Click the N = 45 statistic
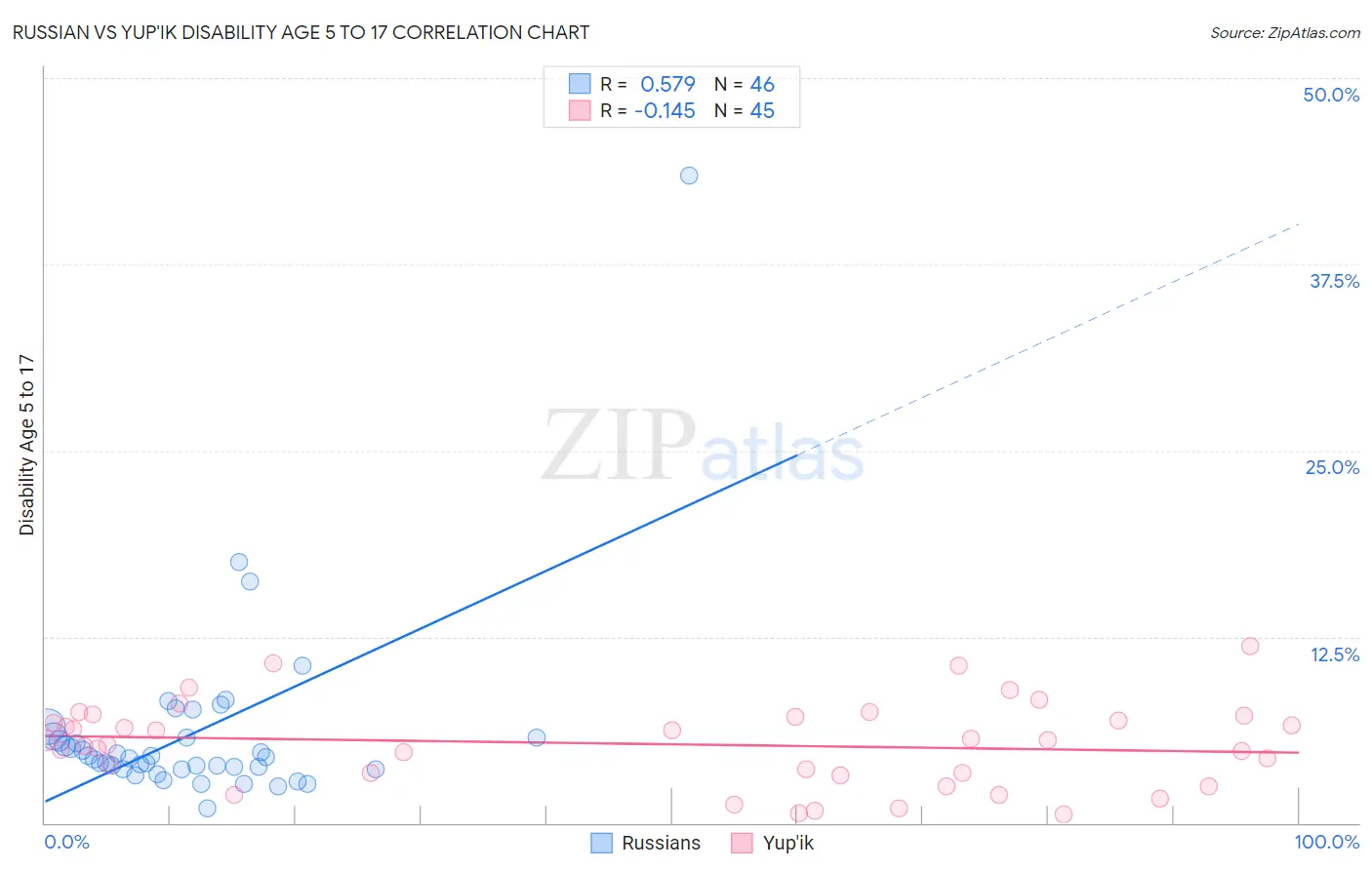 tap(744, 110)
